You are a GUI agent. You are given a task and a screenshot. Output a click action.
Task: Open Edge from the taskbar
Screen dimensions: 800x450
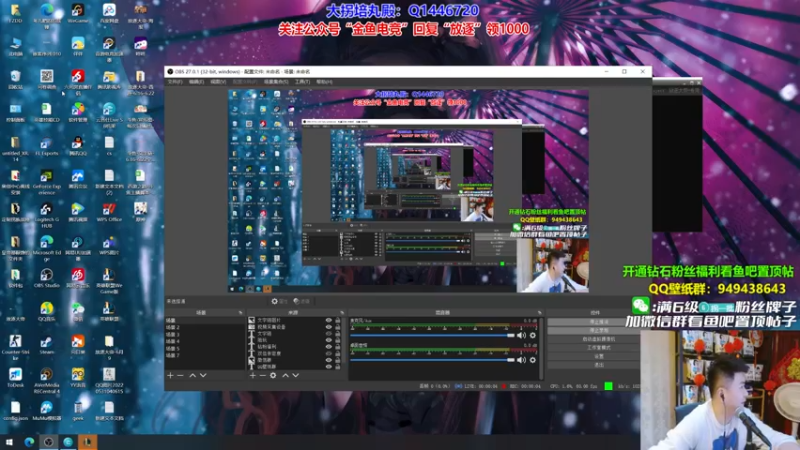[x=29, y=442]
